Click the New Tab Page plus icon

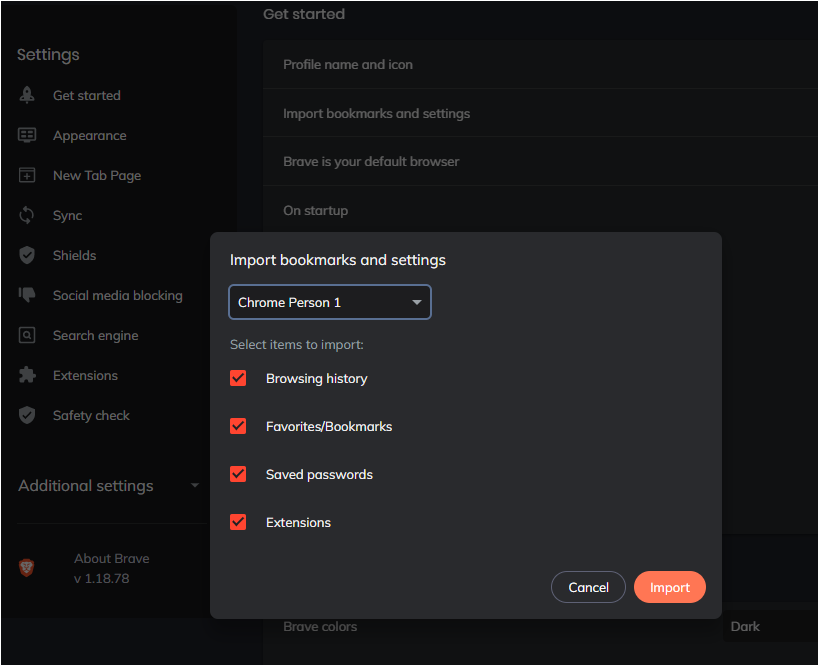pos(27,176)
